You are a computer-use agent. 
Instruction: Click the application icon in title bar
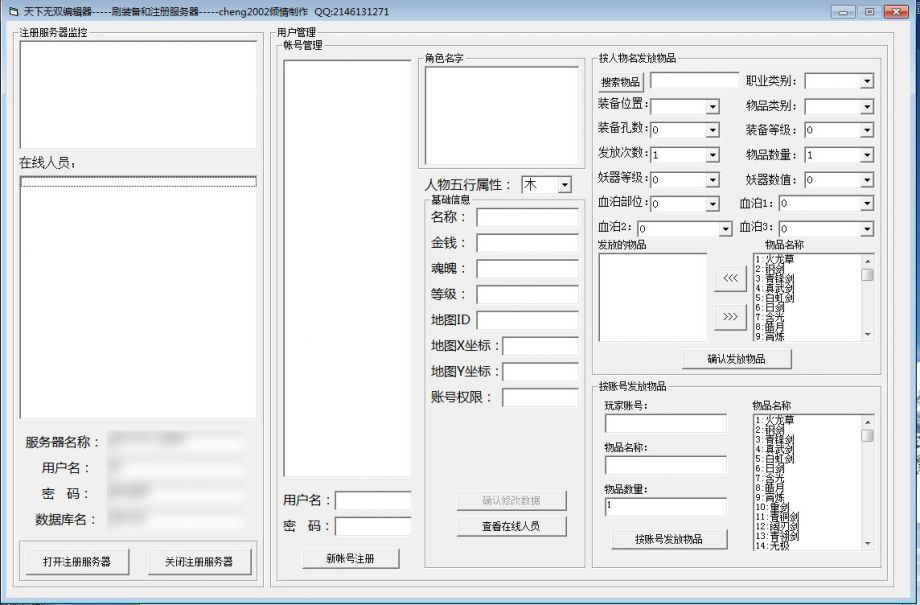12,12
